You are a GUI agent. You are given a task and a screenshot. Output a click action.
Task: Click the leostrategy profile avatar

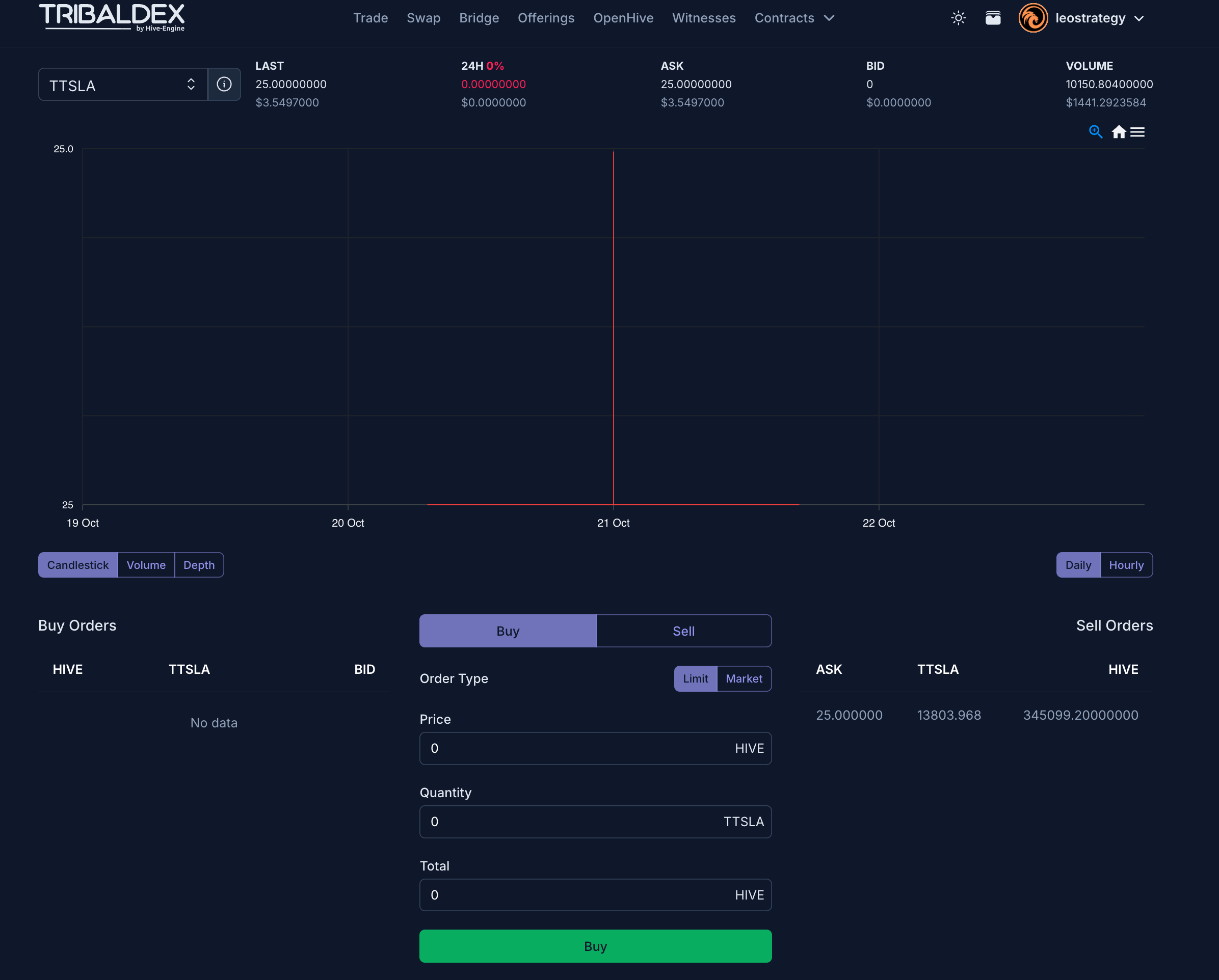(1032, 18)
